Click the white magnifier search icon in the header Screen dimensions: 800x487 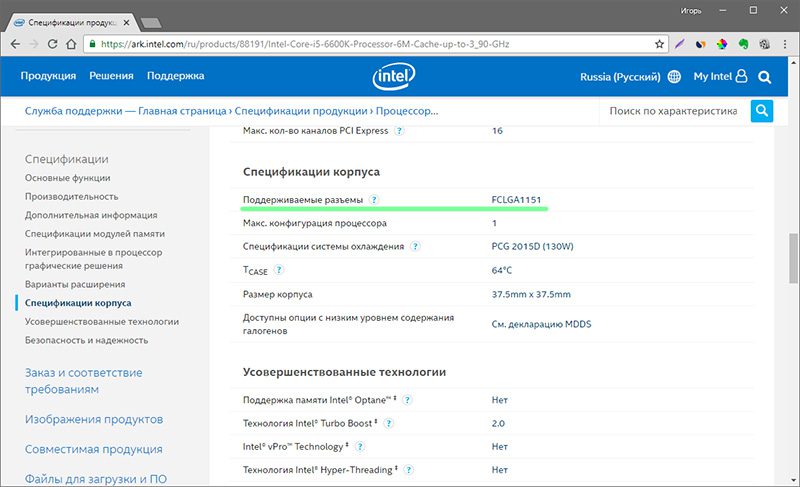pyautogui.click(x=764, y=77)
